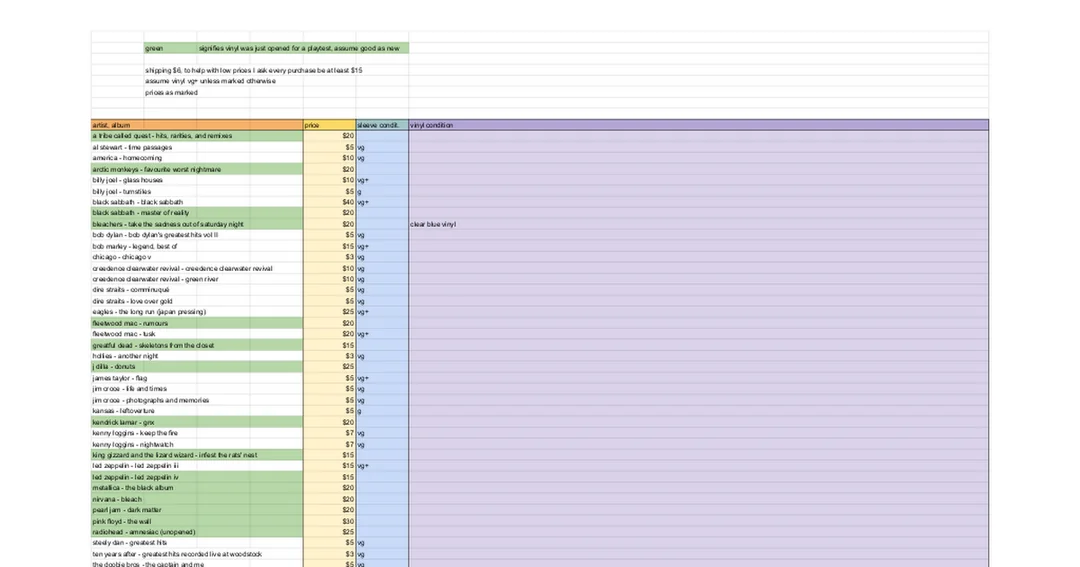Select 'hollies - another night' cell

click(x=197, y=356)
